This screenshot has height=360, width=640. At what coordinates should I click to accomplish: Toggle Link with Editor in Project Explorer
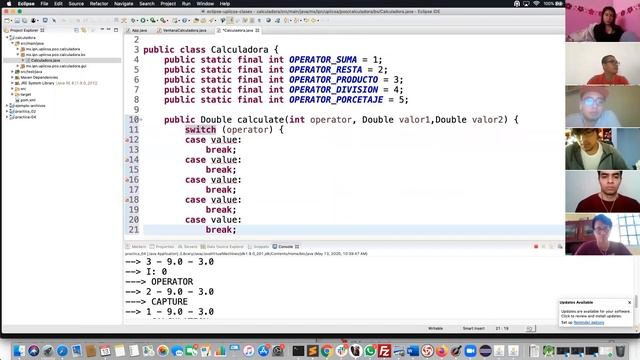pos(84,30)
